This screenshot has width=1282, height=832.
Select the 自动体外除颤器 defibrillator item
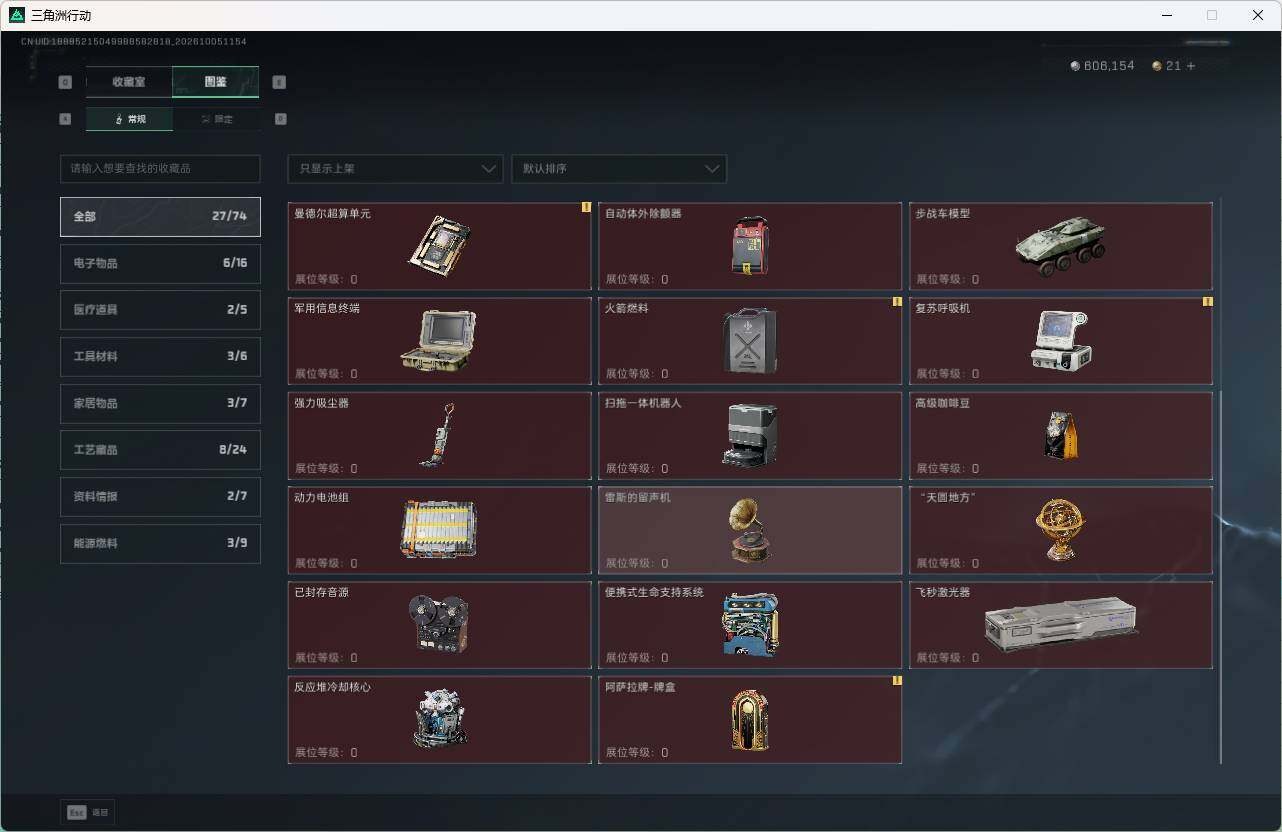coord(750,246)
